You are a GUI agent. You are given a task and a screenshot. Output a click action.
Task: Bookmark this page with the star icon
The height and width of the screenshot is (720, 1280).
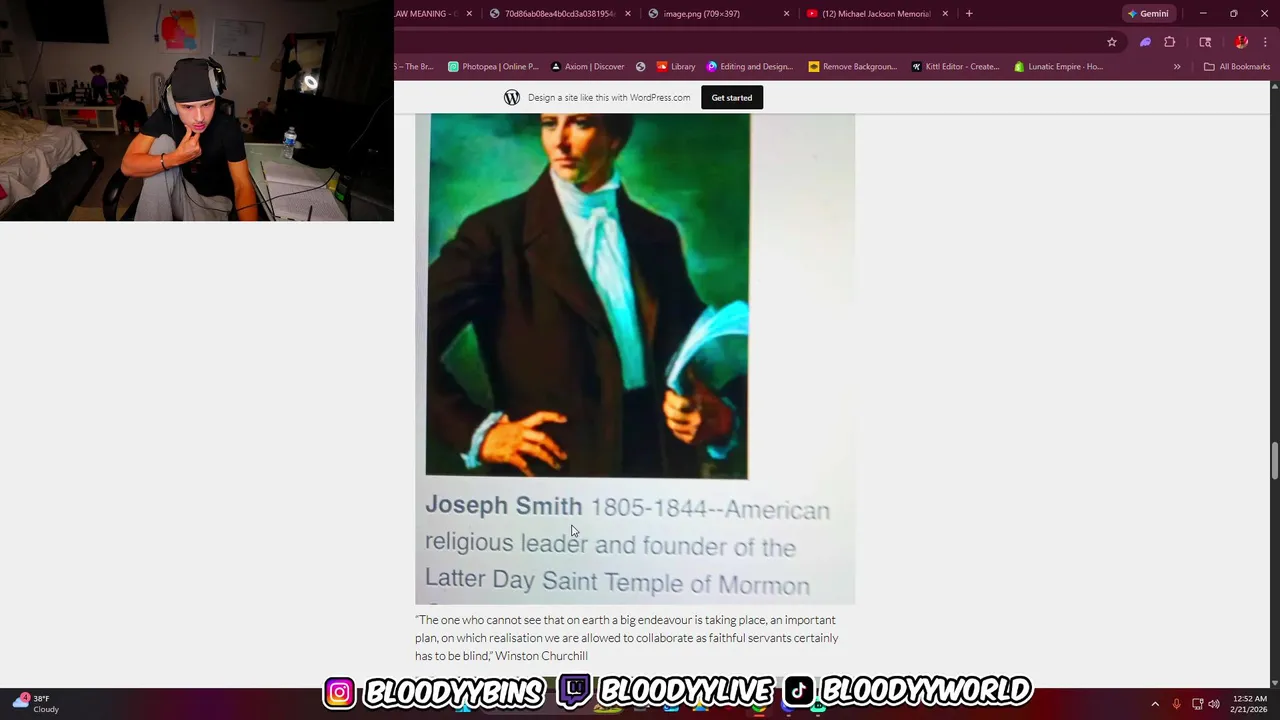coord(1111,42)
